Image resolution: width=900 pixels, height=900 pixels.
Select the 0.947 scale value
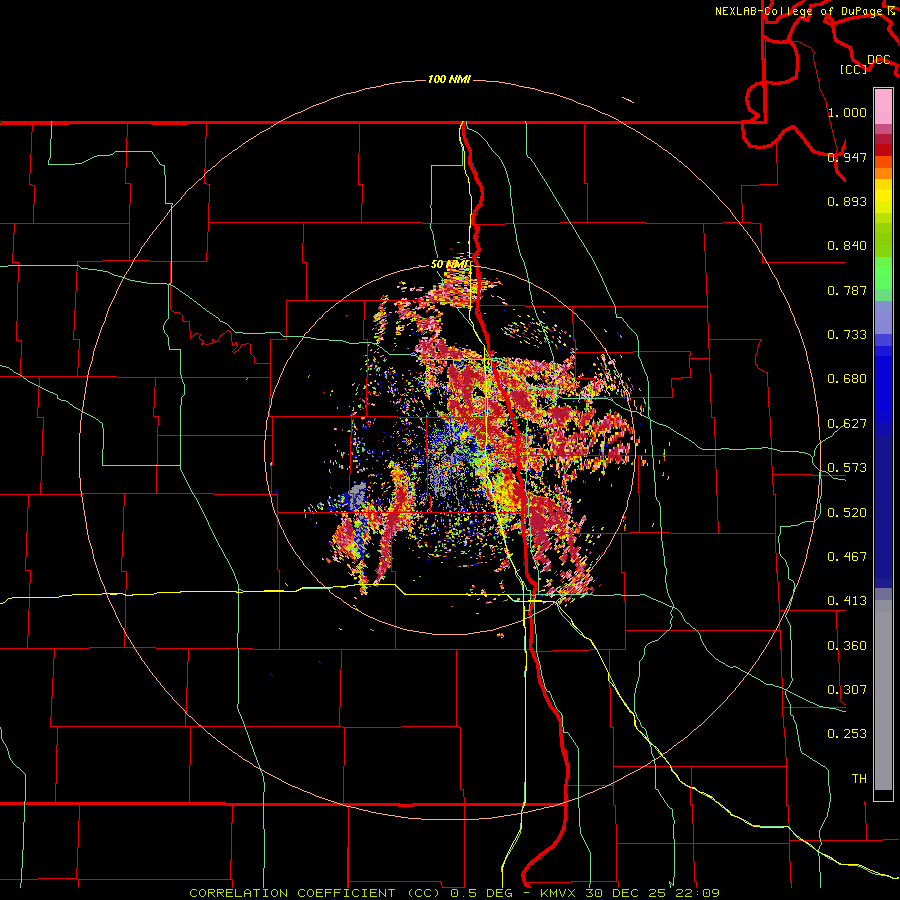(x=847, y=157)
